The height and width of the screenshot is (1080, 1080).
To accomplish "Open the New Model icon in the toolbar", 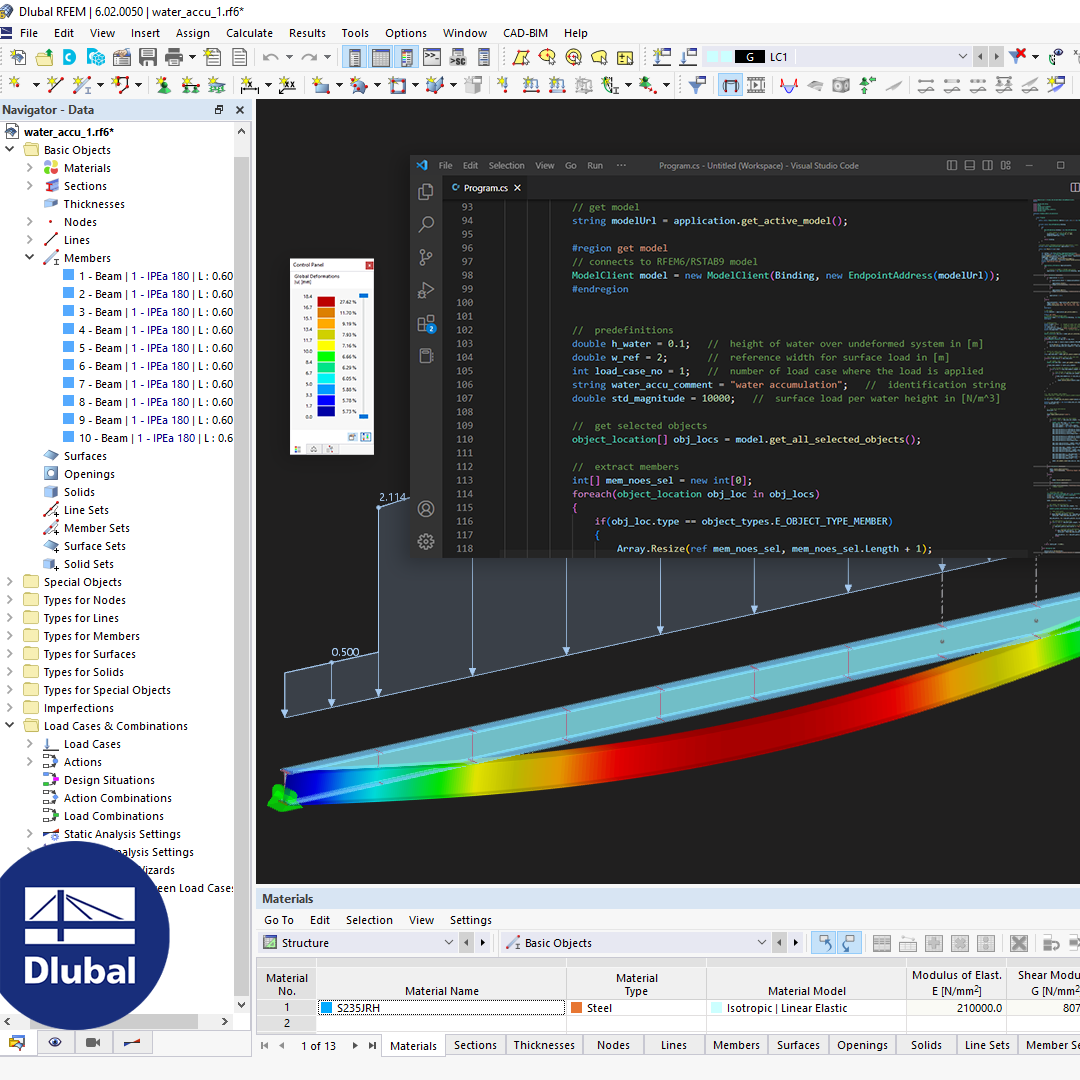I will [x=18, y=57].
